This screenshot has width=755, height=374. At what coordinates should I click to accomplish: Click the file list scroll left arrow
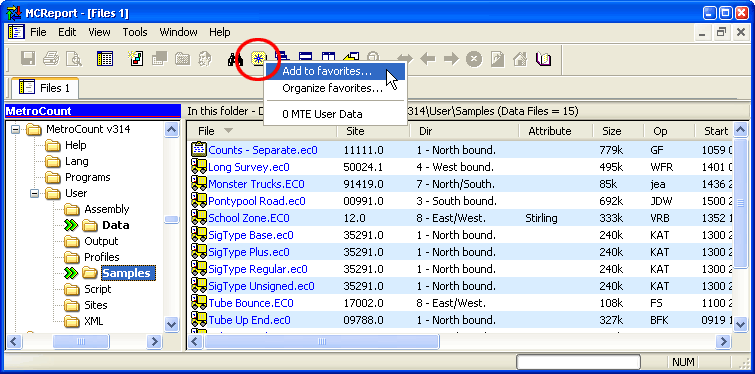click(195, 342)
